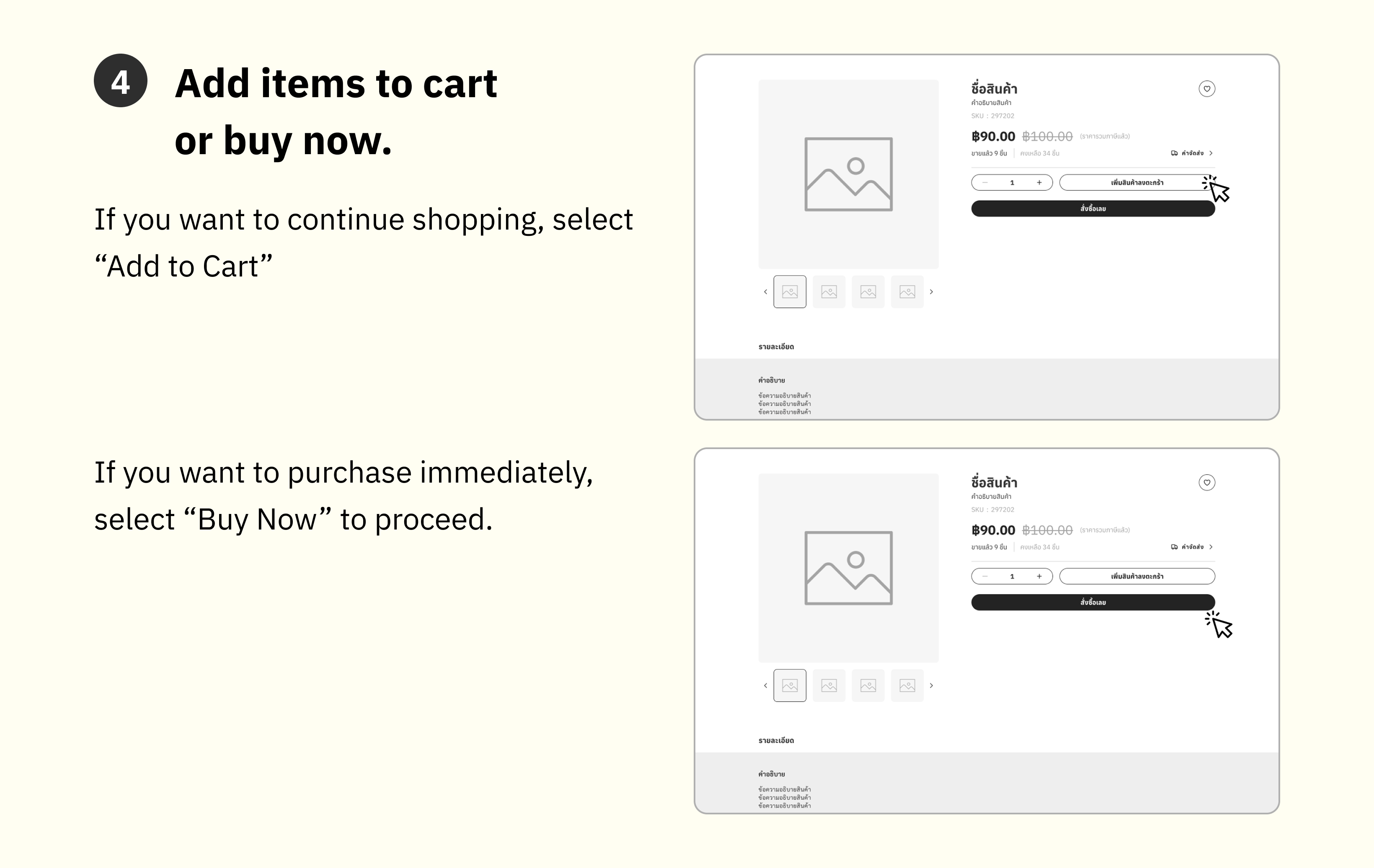
Task: Click the black buy-now button in lower mockup
Action: coord(1093,603)
